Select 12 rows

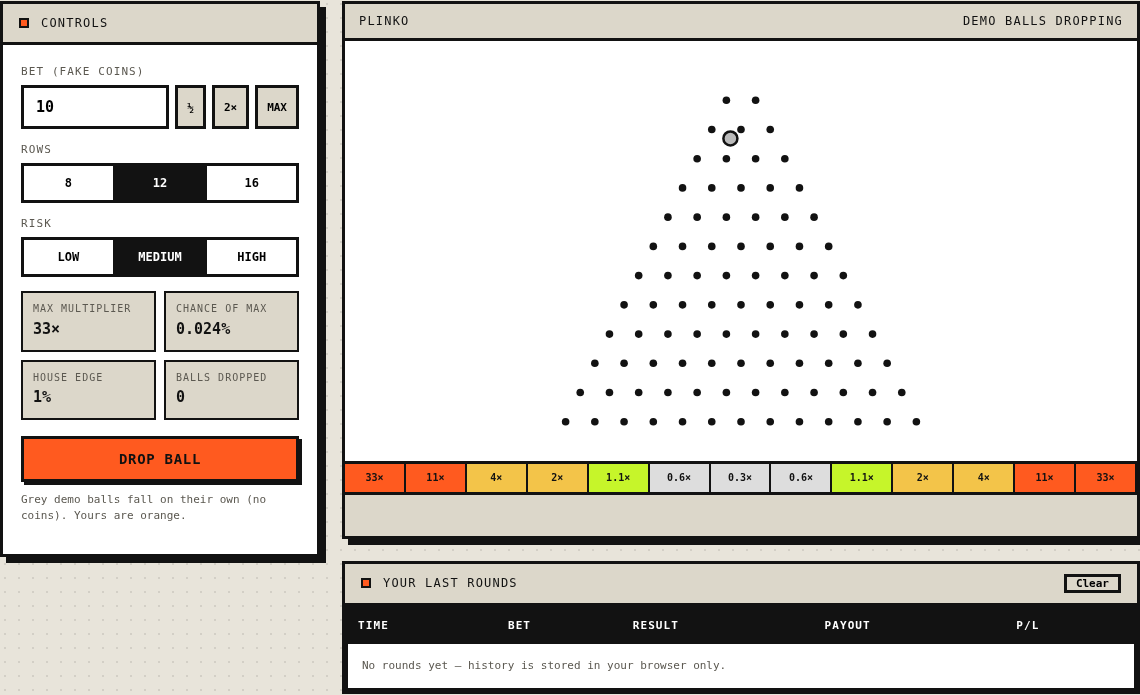pos(160,182)
